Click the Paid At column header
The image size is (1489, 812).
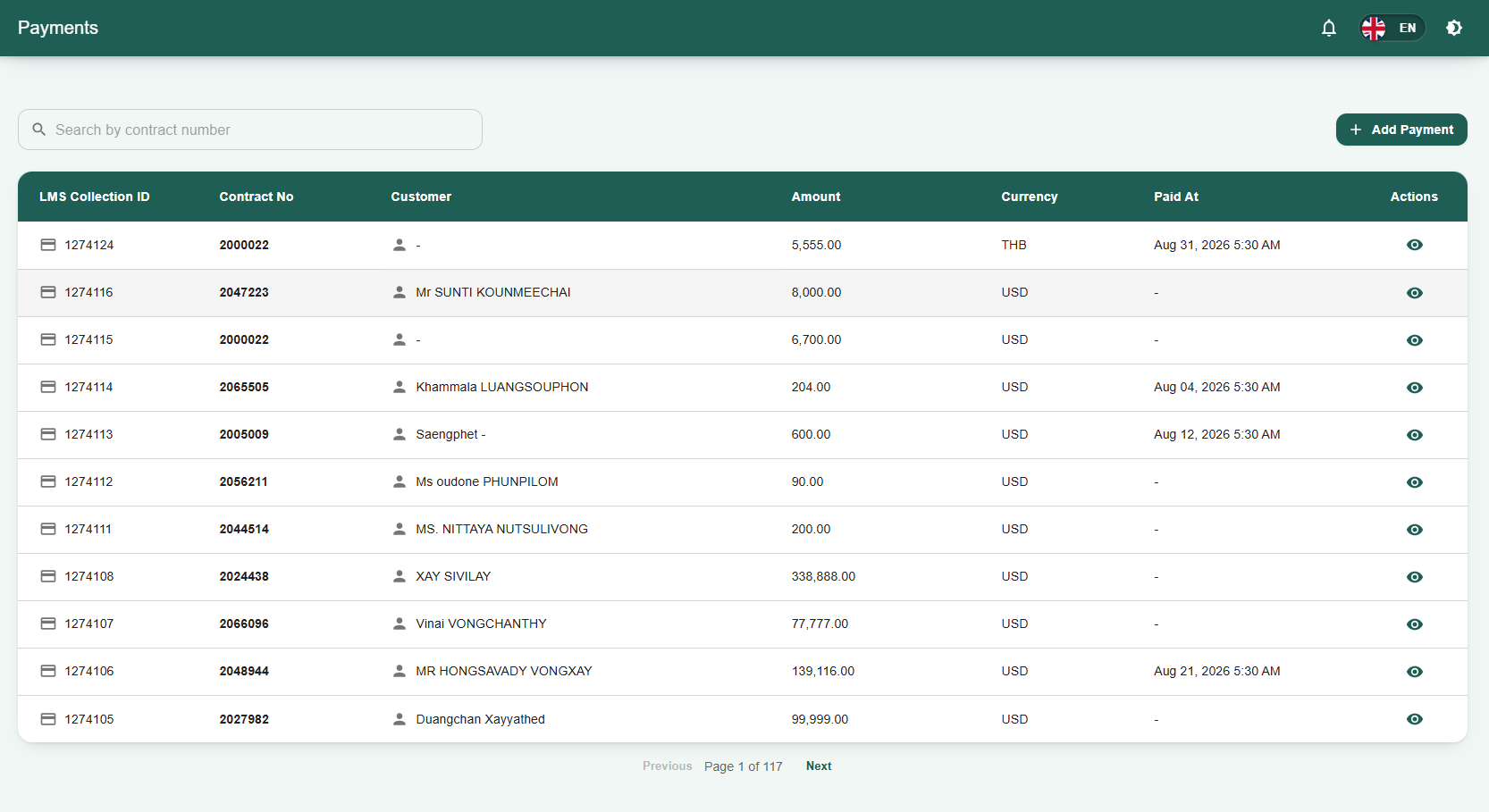(1176, 197)
